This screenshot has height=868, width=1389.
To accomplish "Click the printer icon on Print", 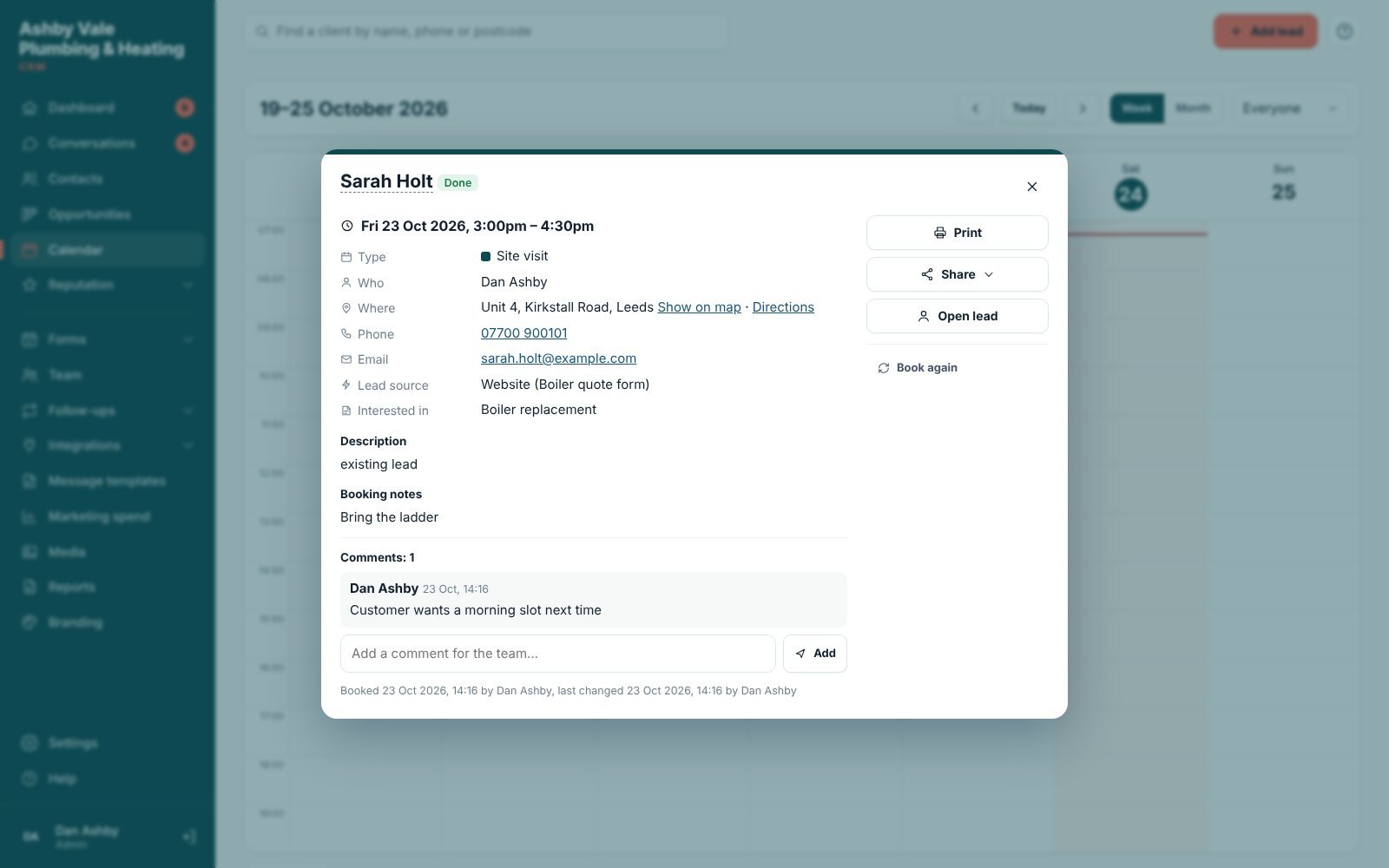I will [939, 233].
